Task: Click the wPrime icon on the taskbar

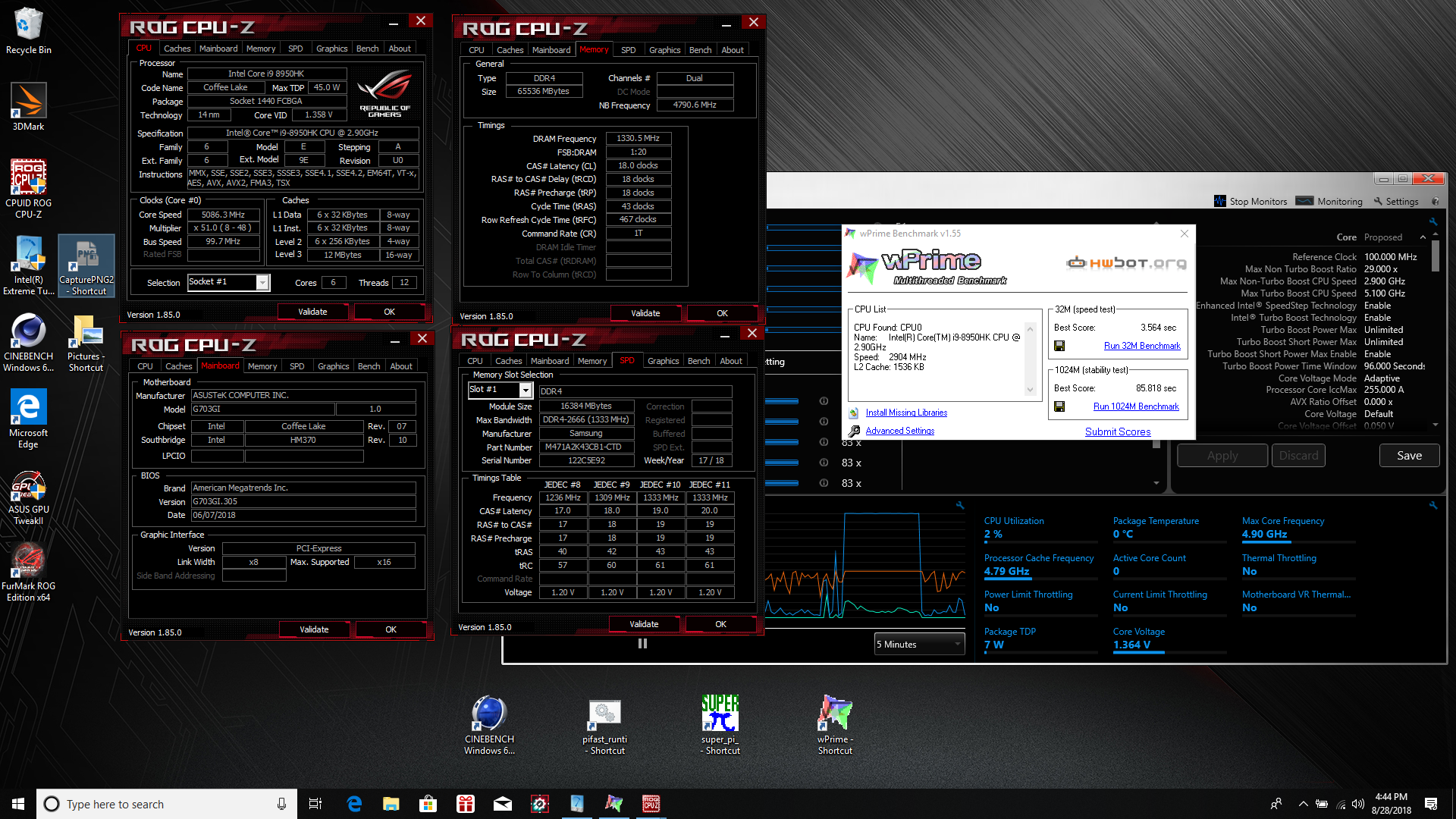Action: [x=613, y=803]
